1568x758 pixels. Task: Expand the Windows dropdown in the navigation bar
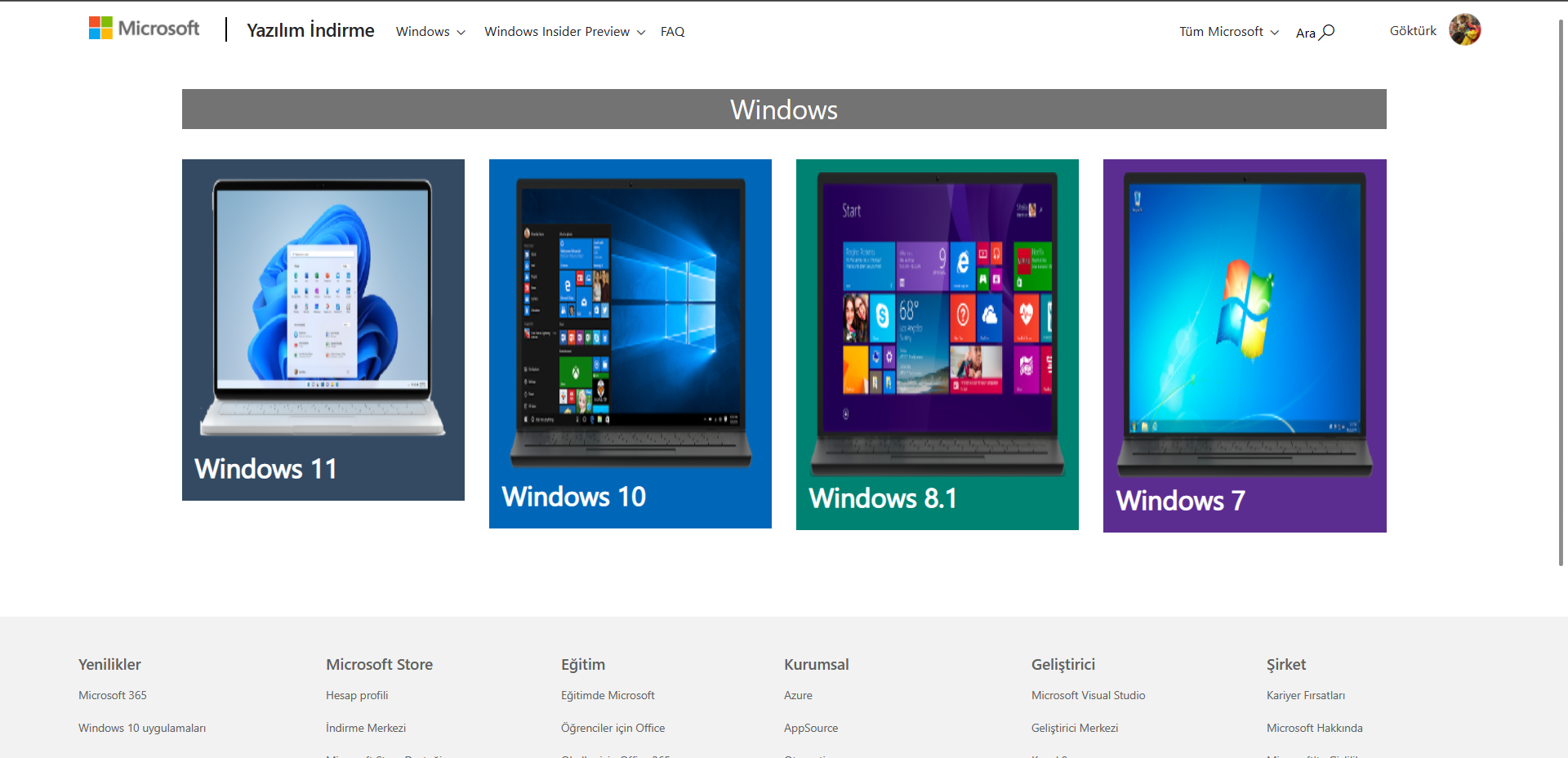(430, 32)
